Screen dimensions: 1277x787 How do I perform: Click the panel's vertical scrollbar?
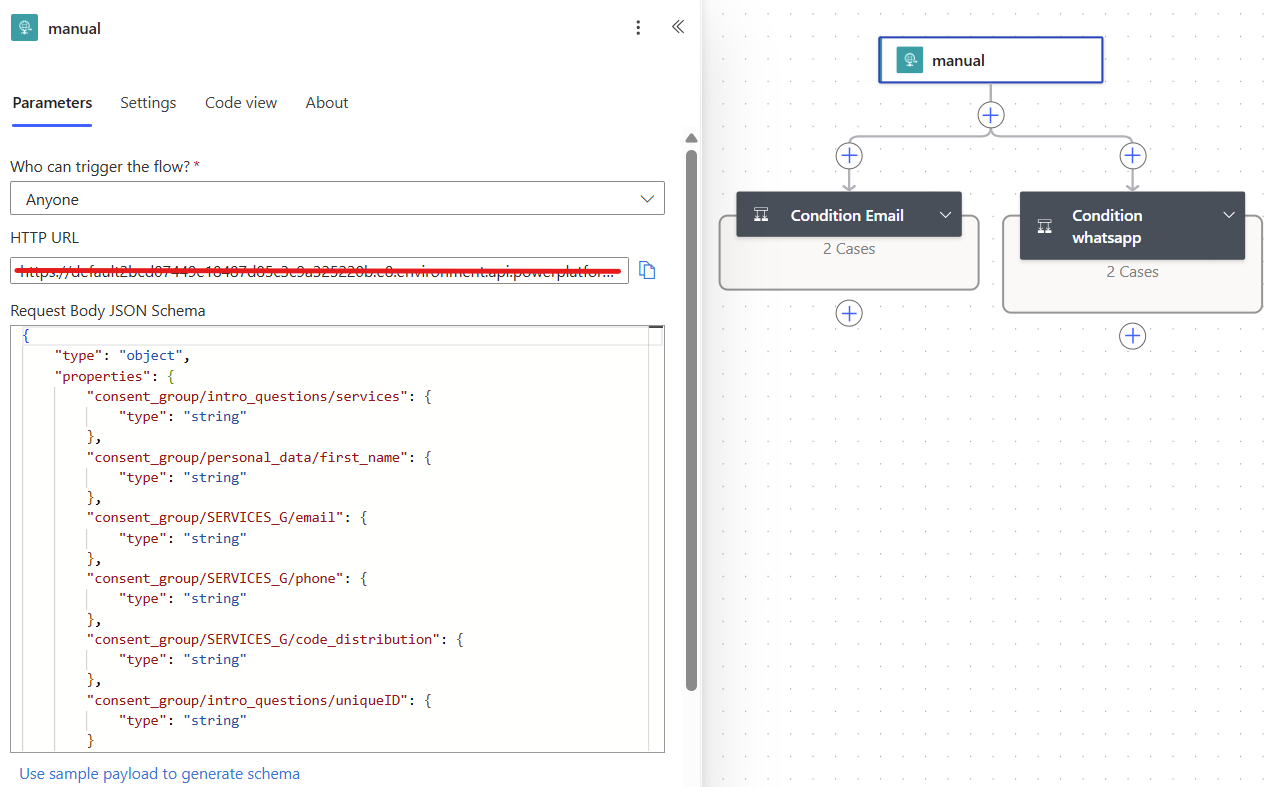click(691, 420)
